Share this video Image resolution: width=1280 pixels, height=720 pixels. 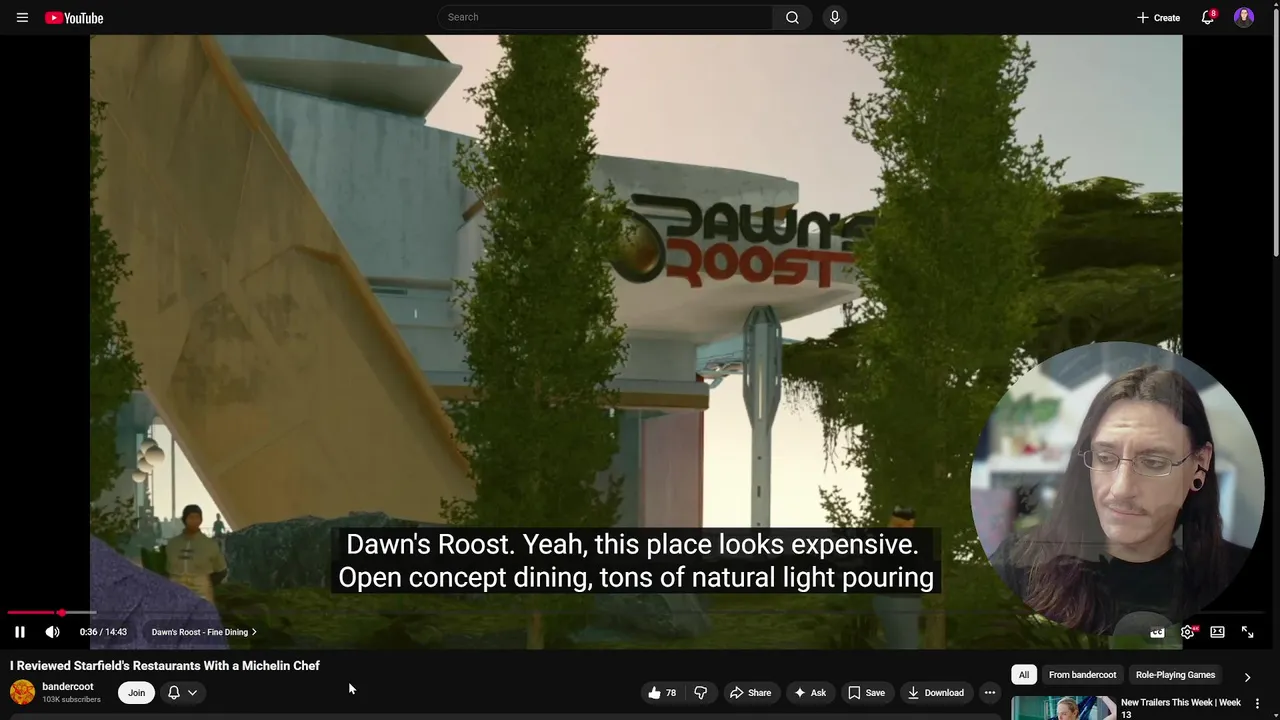point(750,692)
